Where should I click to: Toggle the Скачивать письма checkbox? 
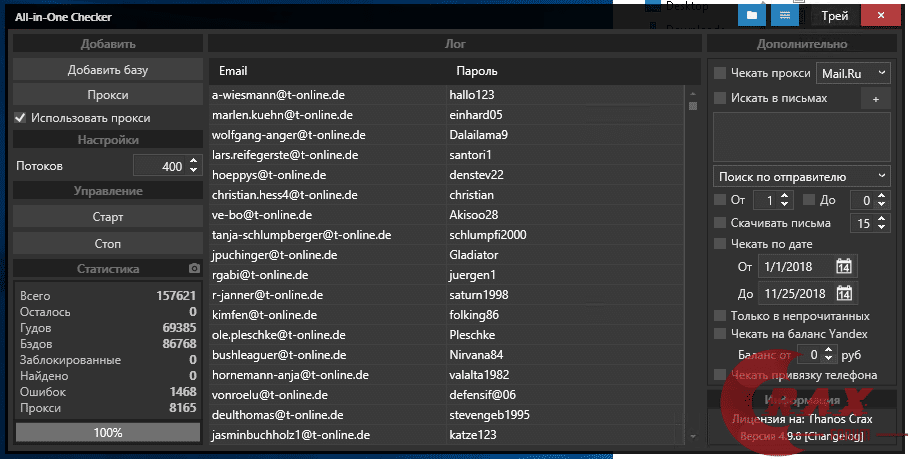[x=720, y=222]
